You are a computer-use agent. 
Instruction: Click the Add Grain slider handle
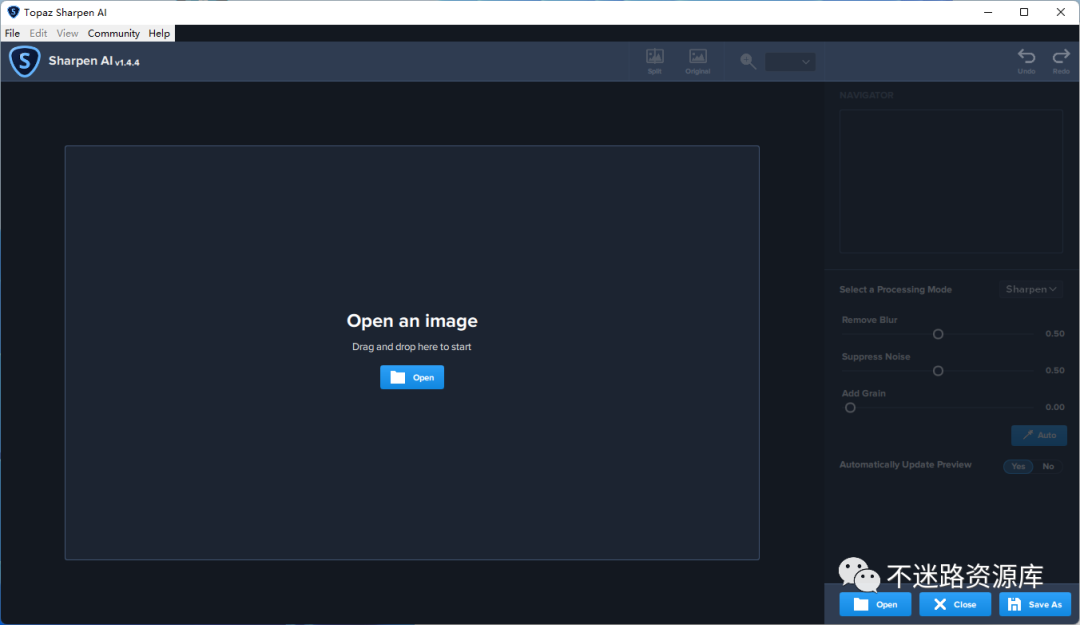point(850,407)
